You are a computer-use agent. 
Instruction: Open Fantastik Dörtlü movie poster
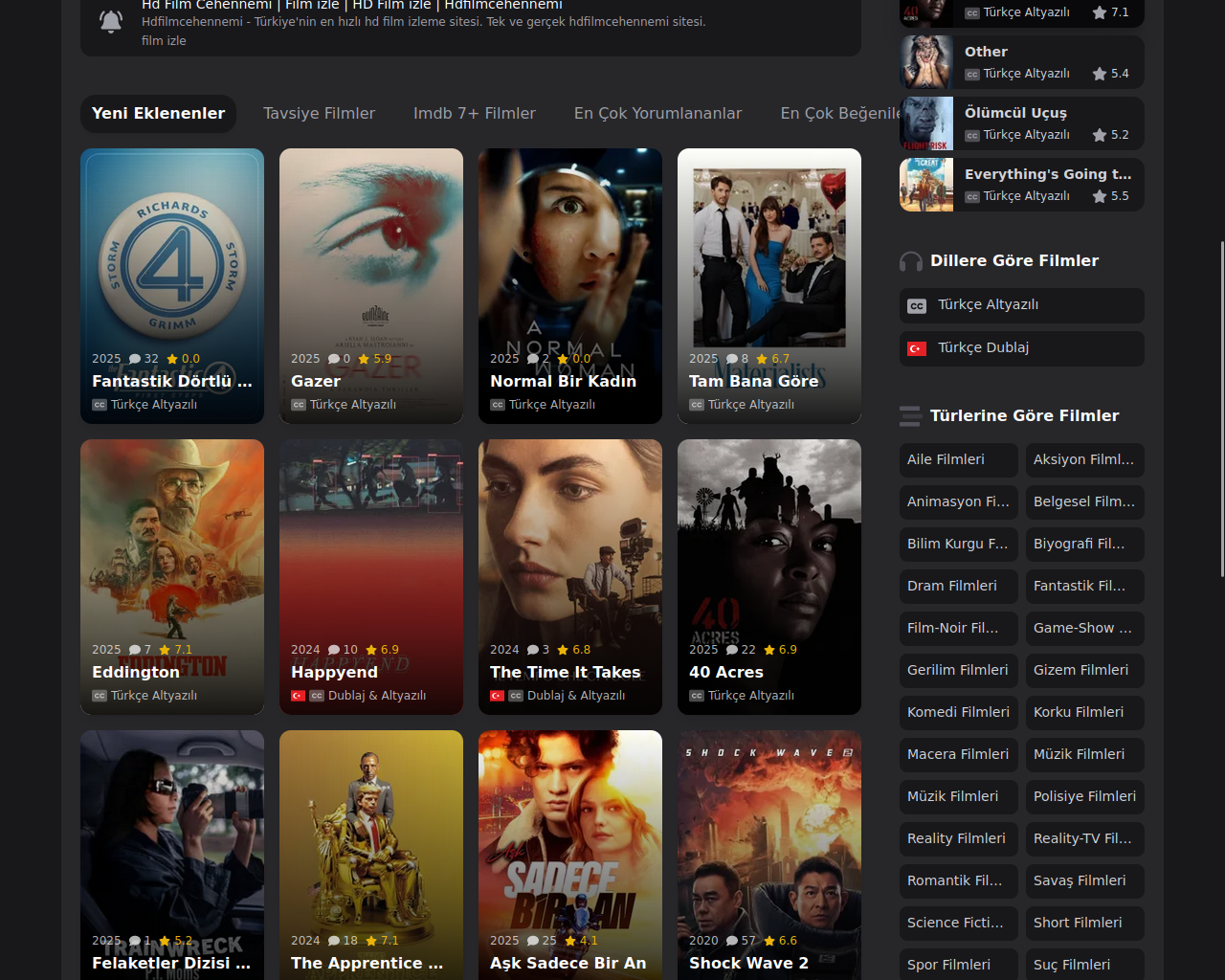(x=172, y=286)
